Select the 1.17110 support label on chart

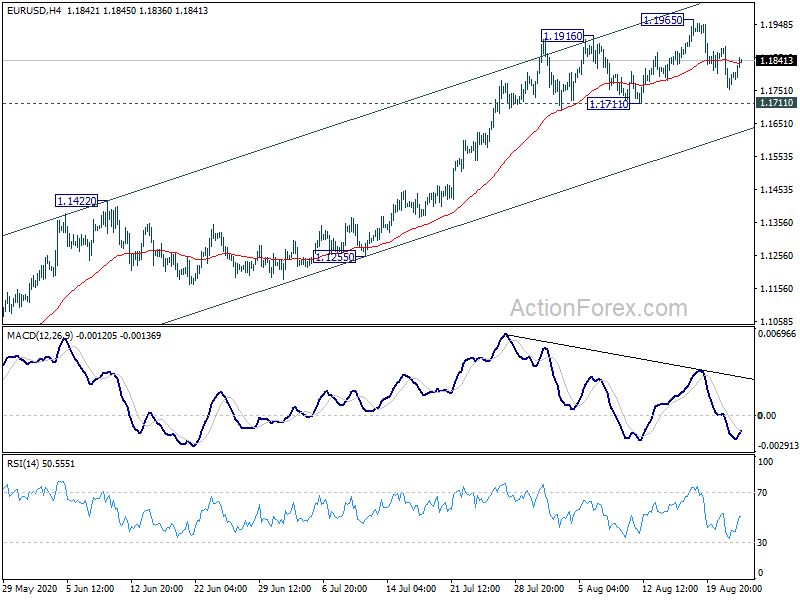click(x=608, y=104)
